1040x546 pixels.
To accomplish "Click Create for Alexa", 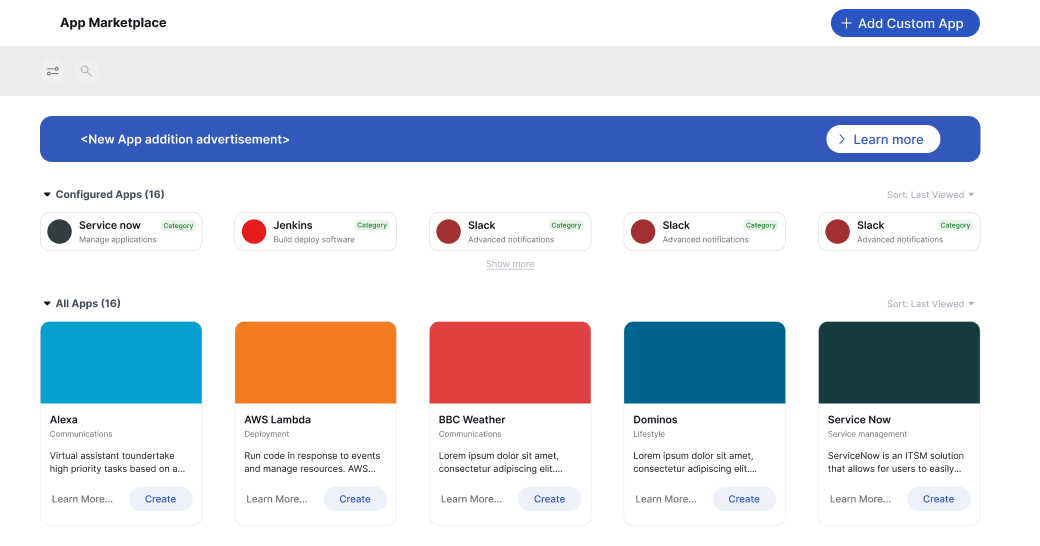I will point(161,499).
